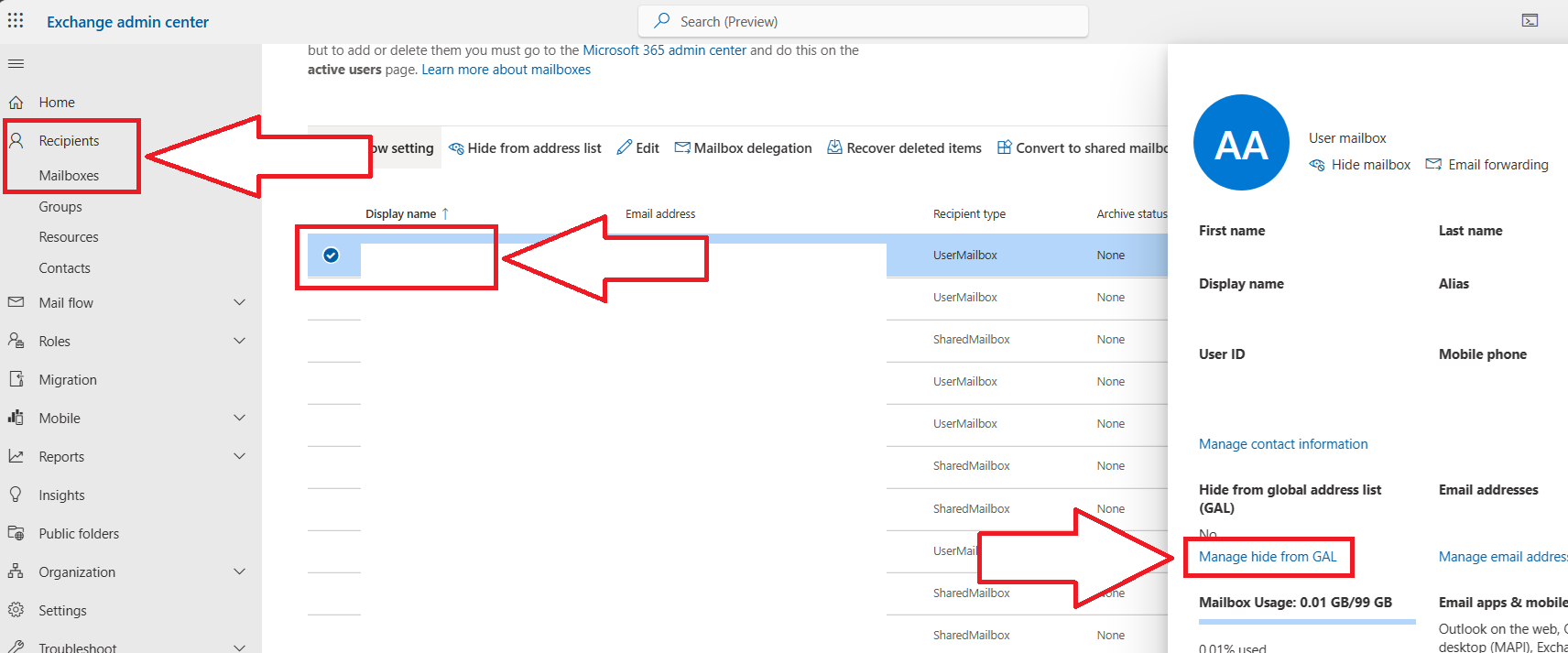Click the Home house icon

[x=16, y=103]
